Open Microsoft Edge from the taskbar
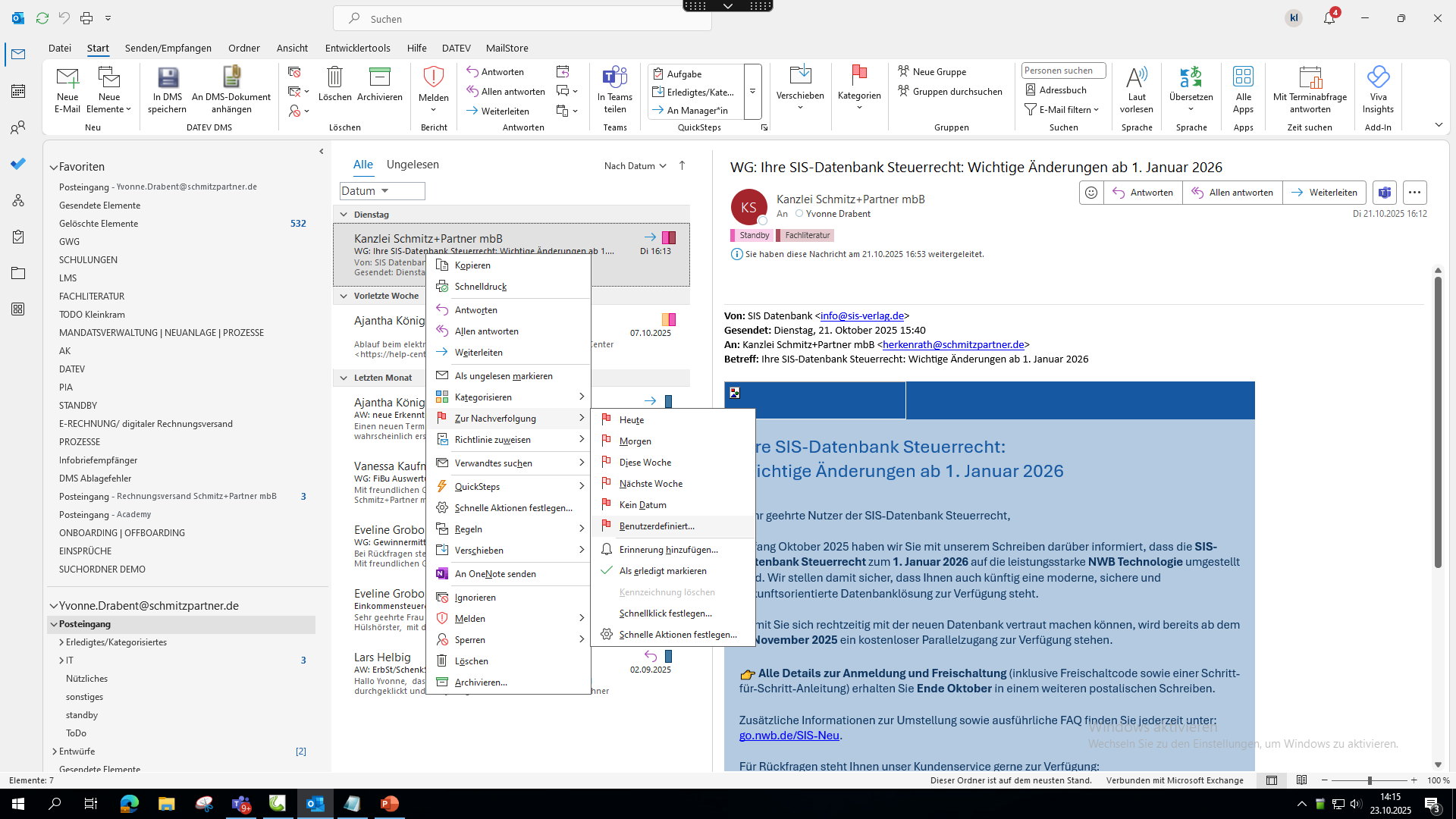Screen dimensions: 1456x819 tap(129, 804)
